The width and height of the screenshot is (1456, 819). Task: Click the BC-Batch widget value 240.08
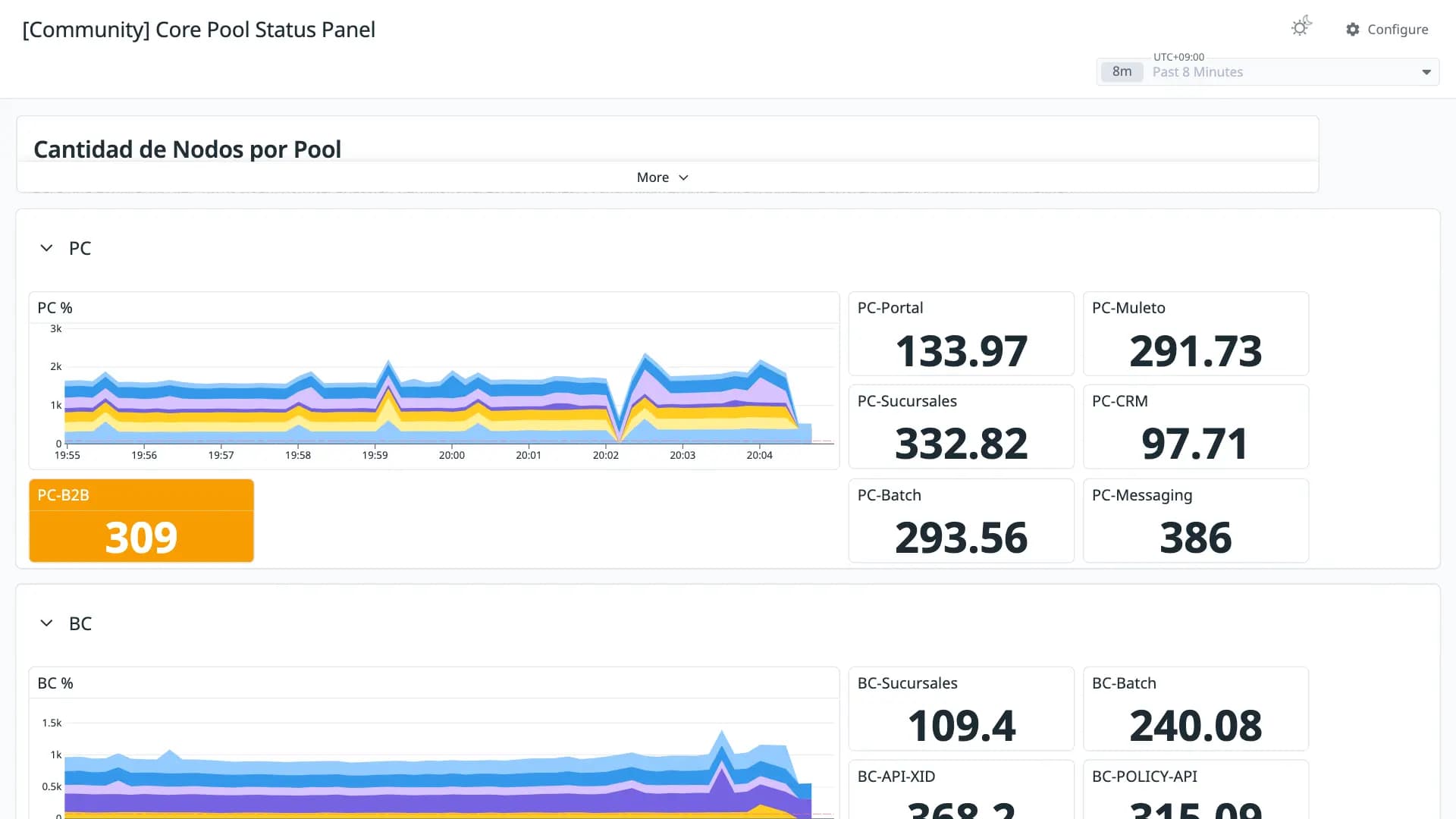pos(1196,726)
